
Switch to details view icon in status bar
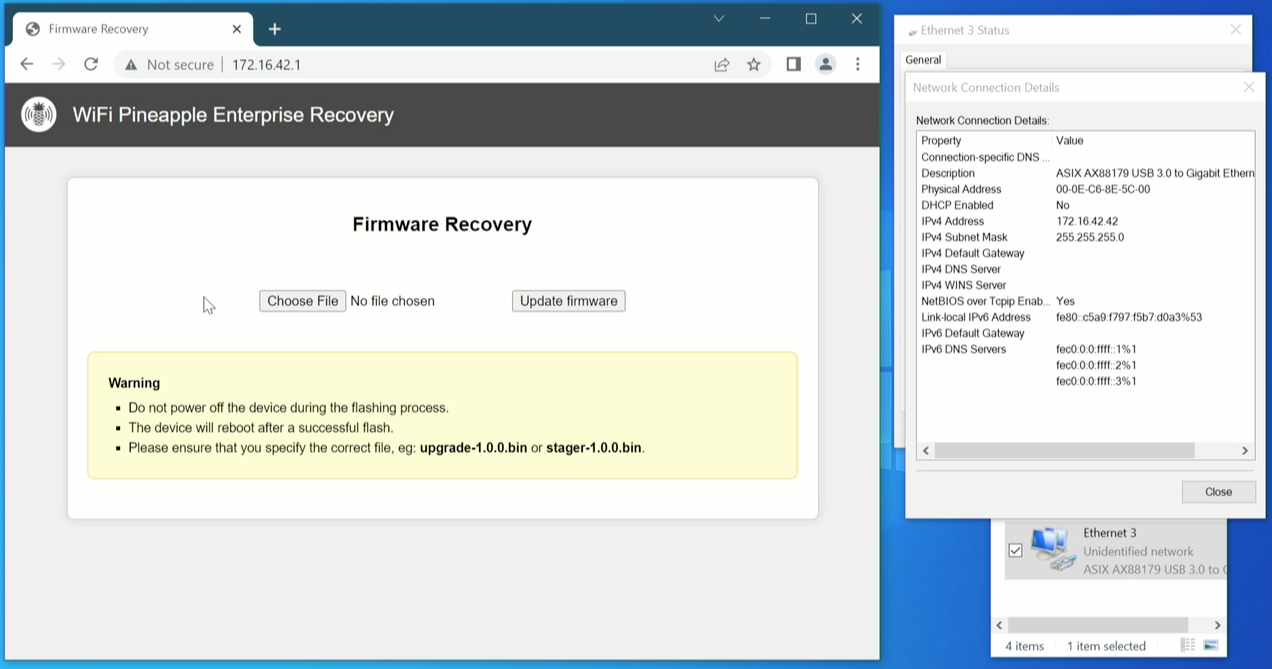point(1188,646)
